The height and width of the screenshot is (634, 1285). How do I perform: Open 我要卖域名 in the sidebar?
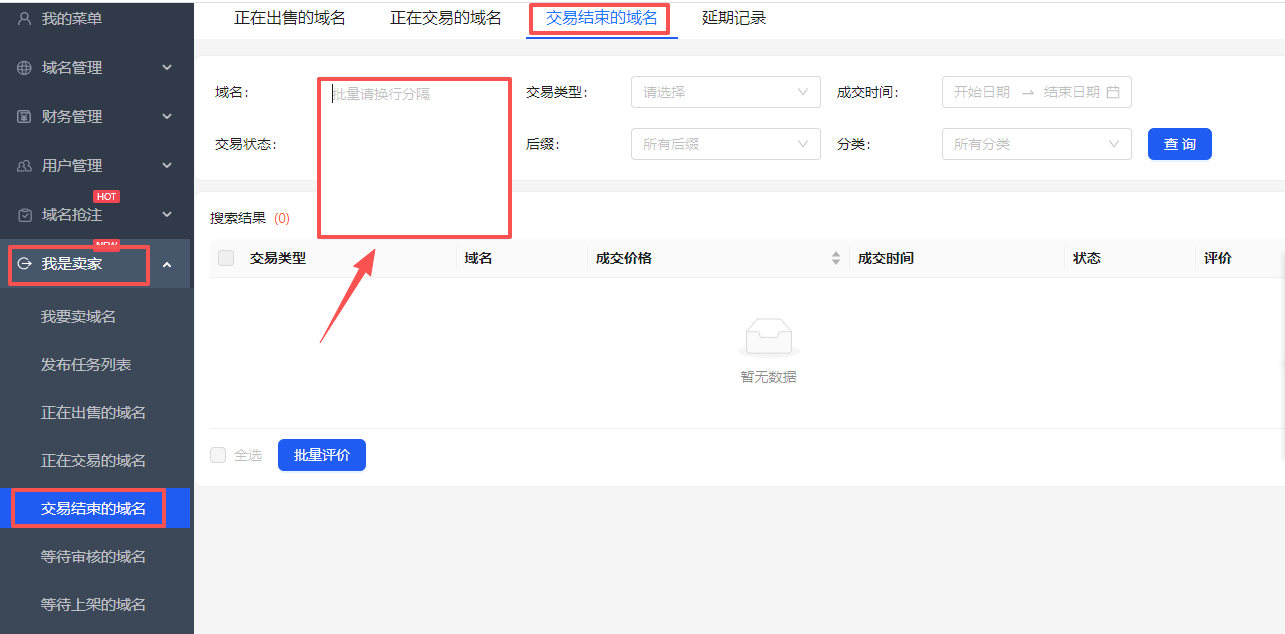pyautogui.click(x=78, y=316)
